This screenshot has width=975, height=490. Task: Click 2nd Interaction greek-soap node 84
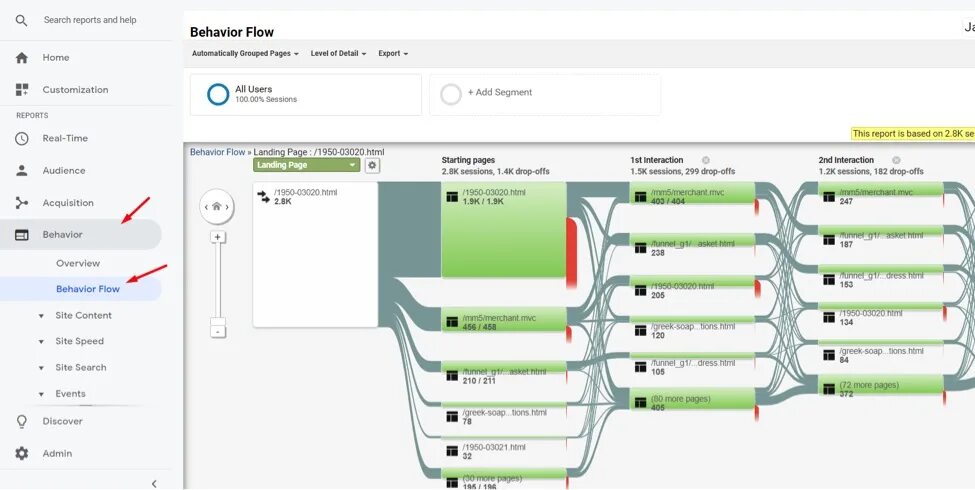[x=880, y=353]
